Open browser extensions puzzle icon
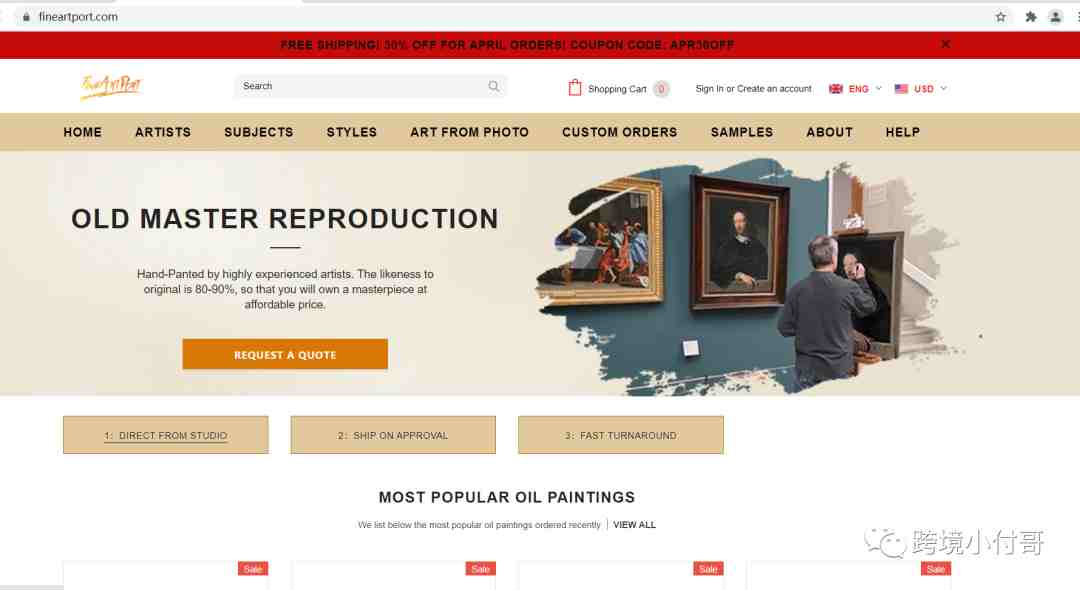Screen dimensions: 1080x590 tap(1030, 17)
